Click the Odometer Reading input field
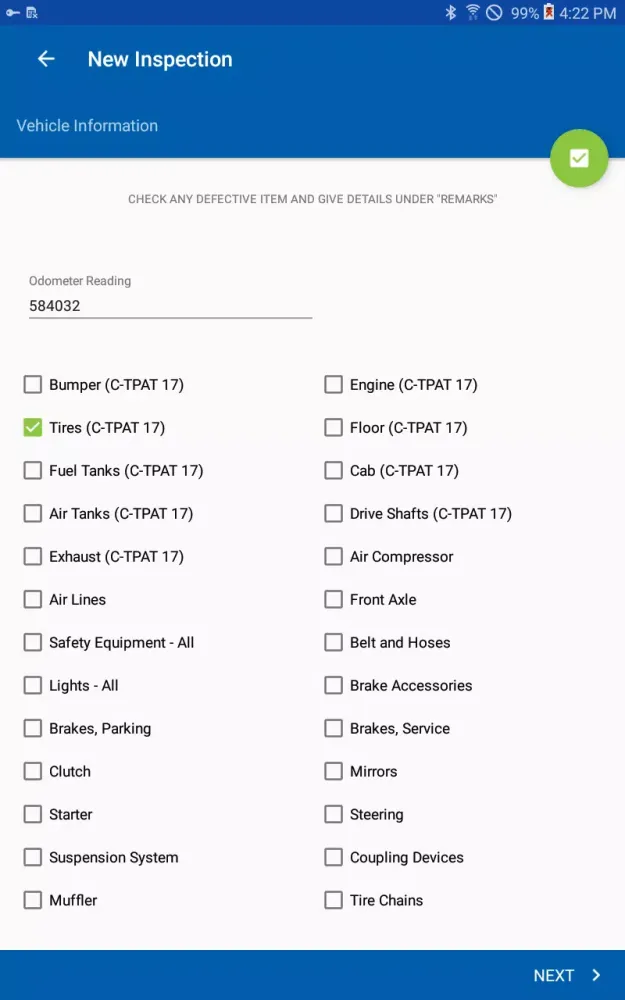Viewport: 625px width, 1000px height. click(170, 305)
